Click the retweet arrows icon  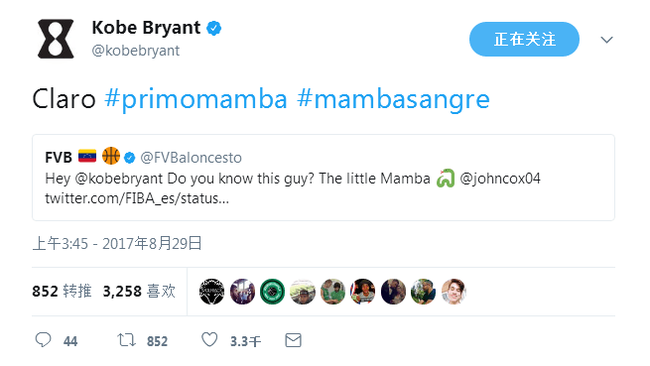coord(126,340)
